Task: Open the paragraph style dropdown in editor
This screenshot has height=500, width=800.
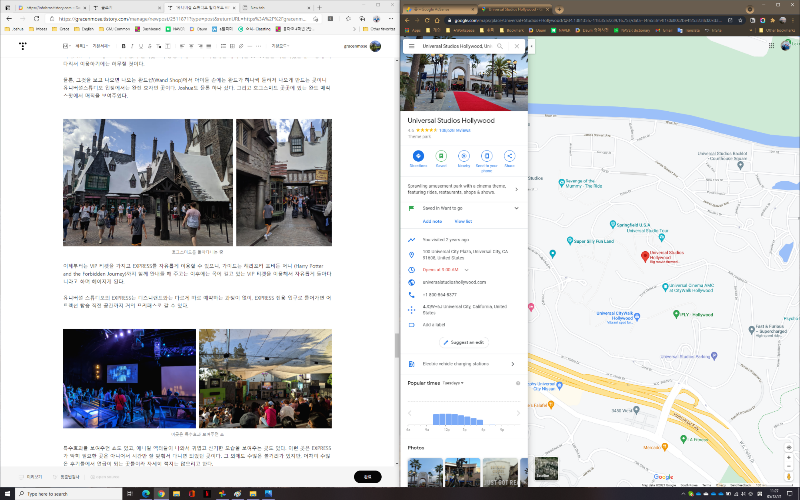Action: (x=82, y=46)
